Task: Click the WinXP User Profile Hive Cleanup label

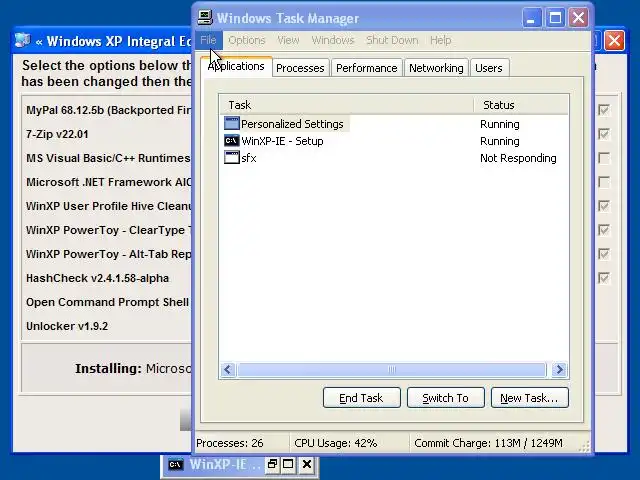Action: point(108,206)
